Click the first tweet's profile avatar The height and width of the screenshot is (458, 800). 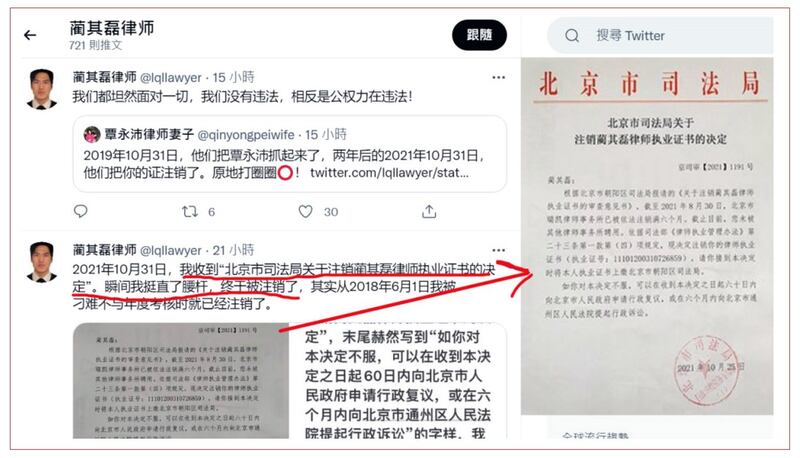(x=42, y=90)
